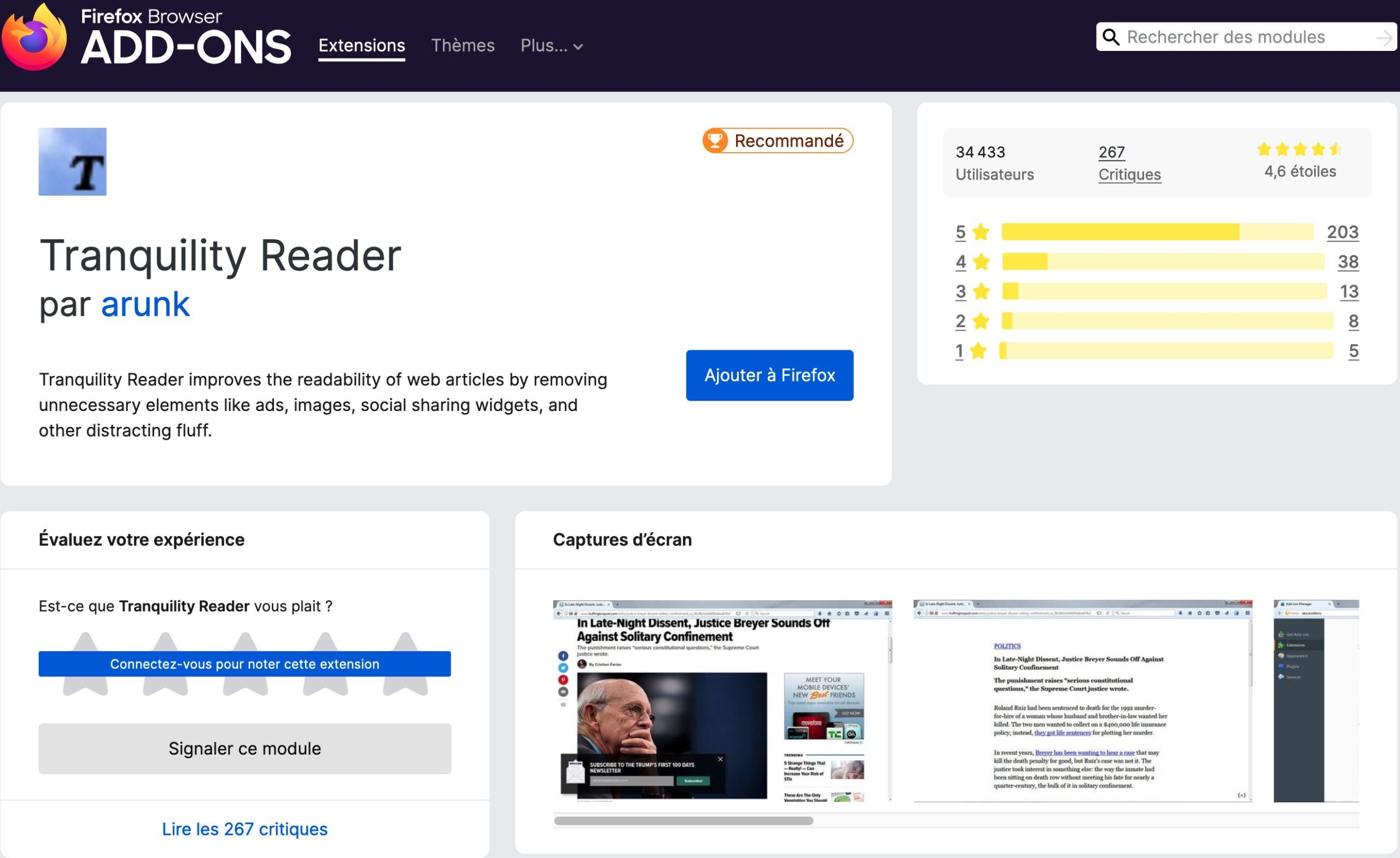Click the star icon in the 5-star row
The height and width of the screenshot is (858, 1400).
click(981, 232)
